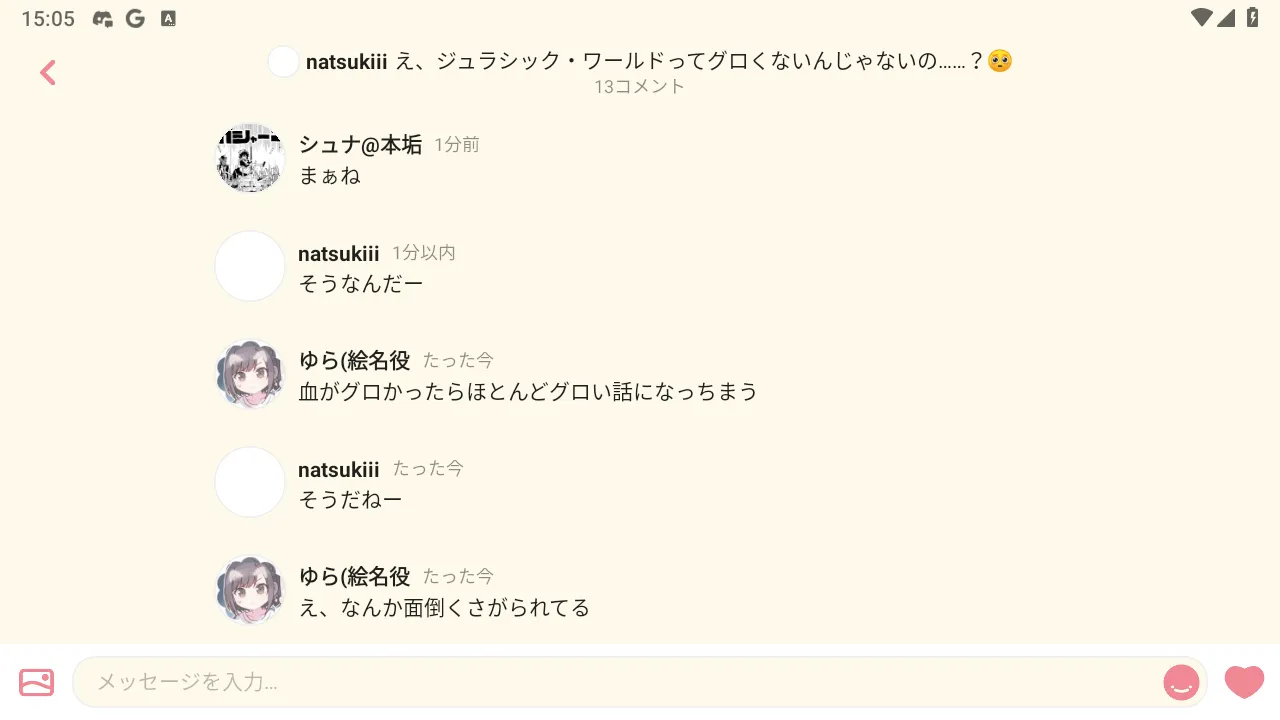The width and height of the screenshot is (1280, 720).
Task: Tap the 13コメント comment count
Action: point(640,87)
